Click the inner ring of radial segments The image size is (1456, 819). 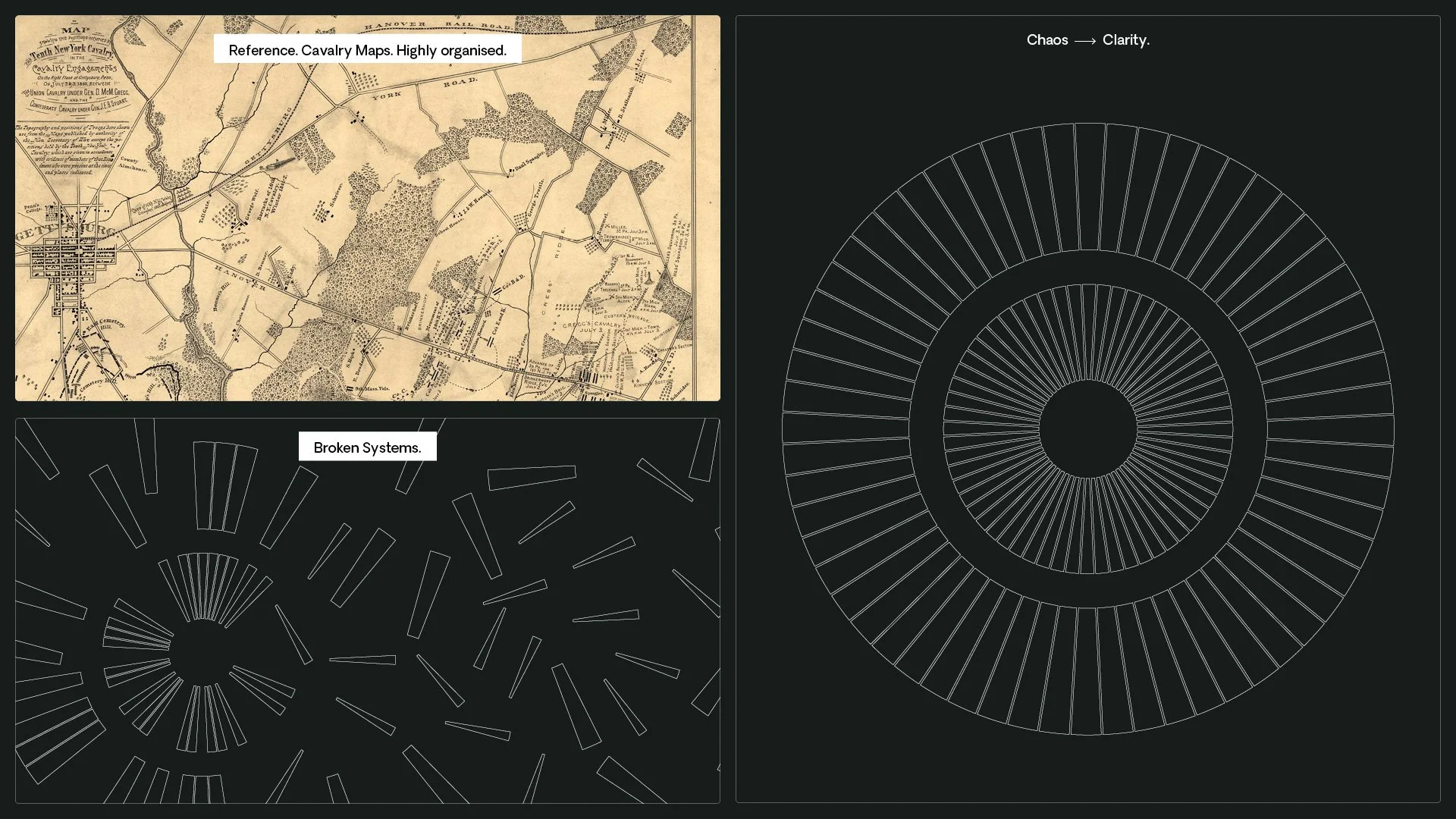tap(1087, 334)
